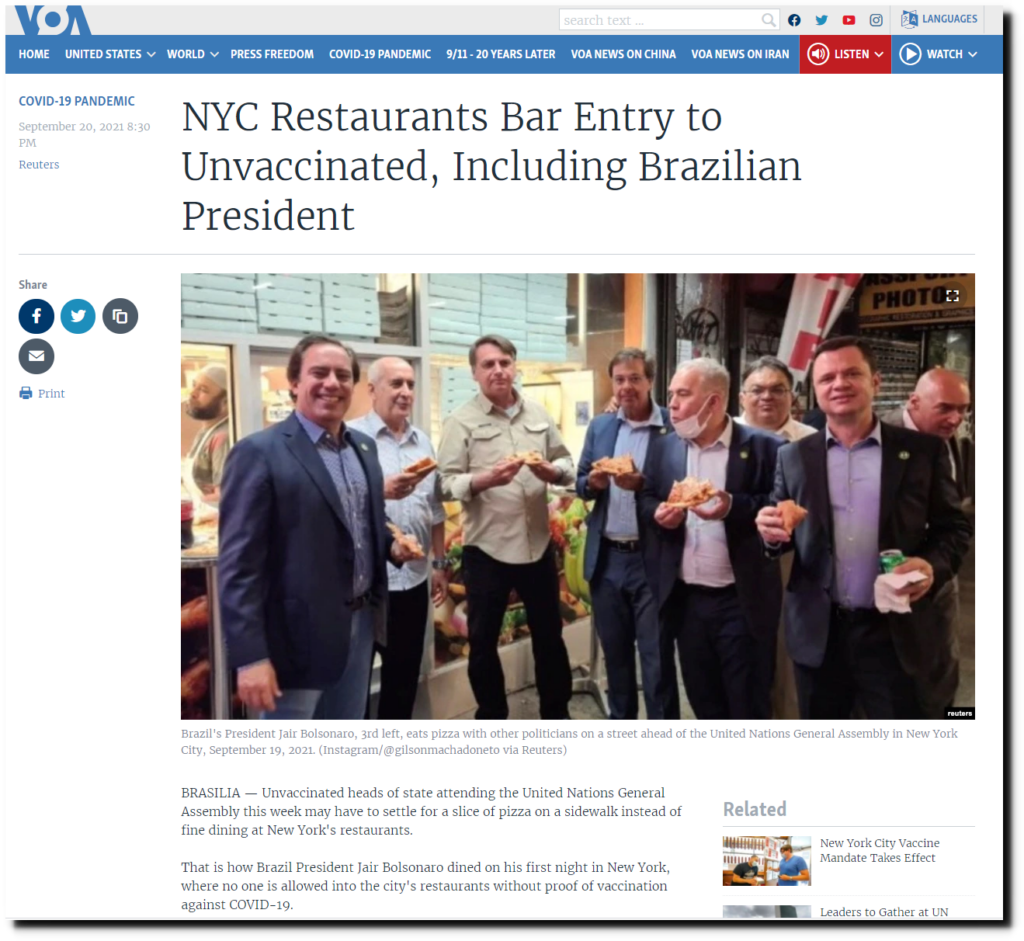This screenshot has width=1024, height=941.
Task: Open VOA News on China
Action: [623, 54]
